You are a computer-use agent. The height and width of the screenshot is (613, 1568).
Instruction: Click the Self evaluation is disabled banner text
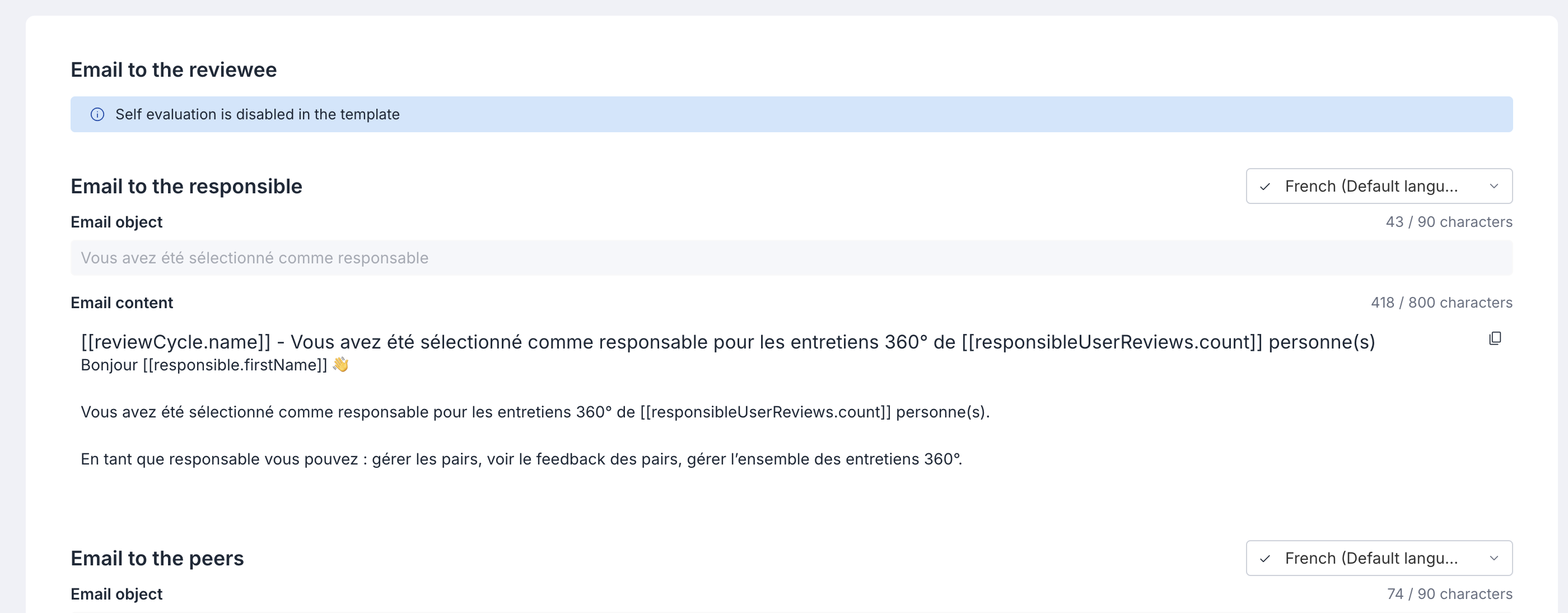(258, 114)
